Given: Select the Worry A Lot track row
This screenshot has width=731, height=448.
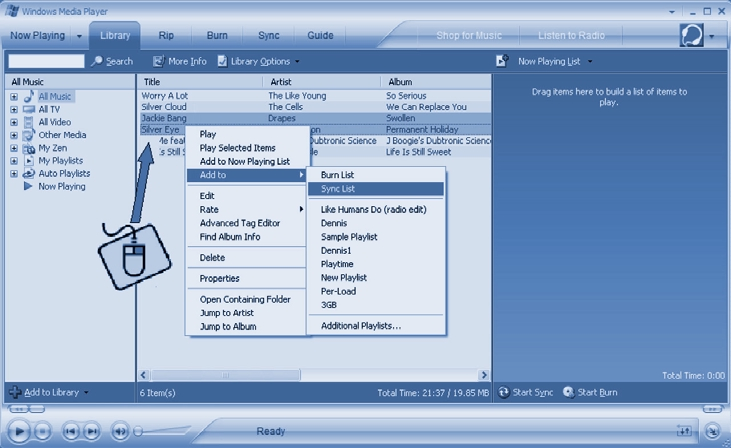Looking at the screenshot, I should [315, 96].
